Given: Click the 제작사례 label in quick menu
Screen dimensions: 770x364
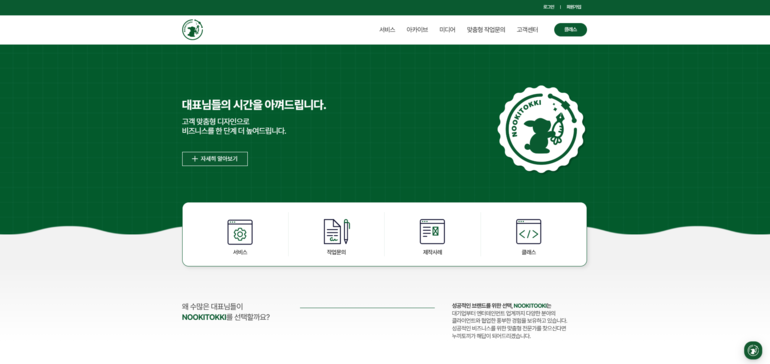Looking at the screenshot, I should click(x=432, y=252).
